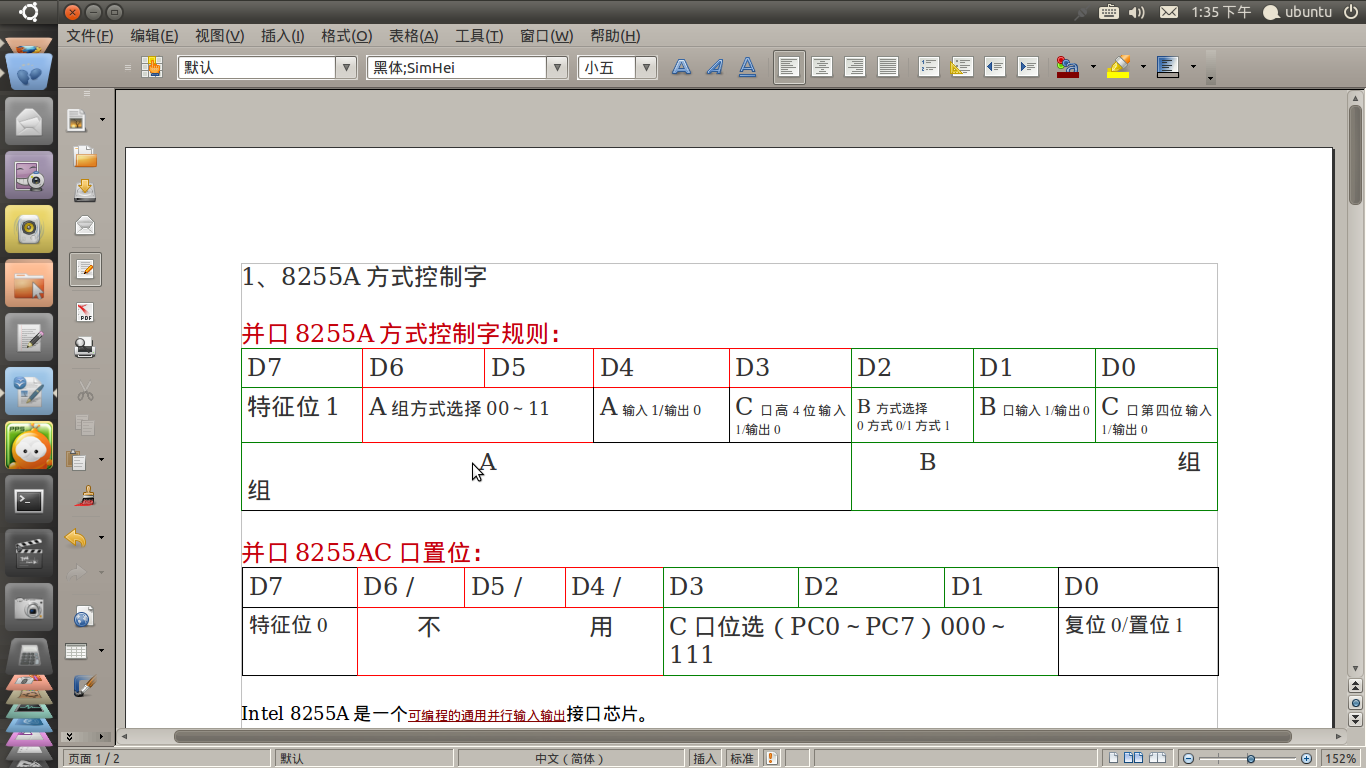The width and height of the screenshot is (1366, 768).
Task: Click the Copy icon in side toolbar
Action: 85,425
